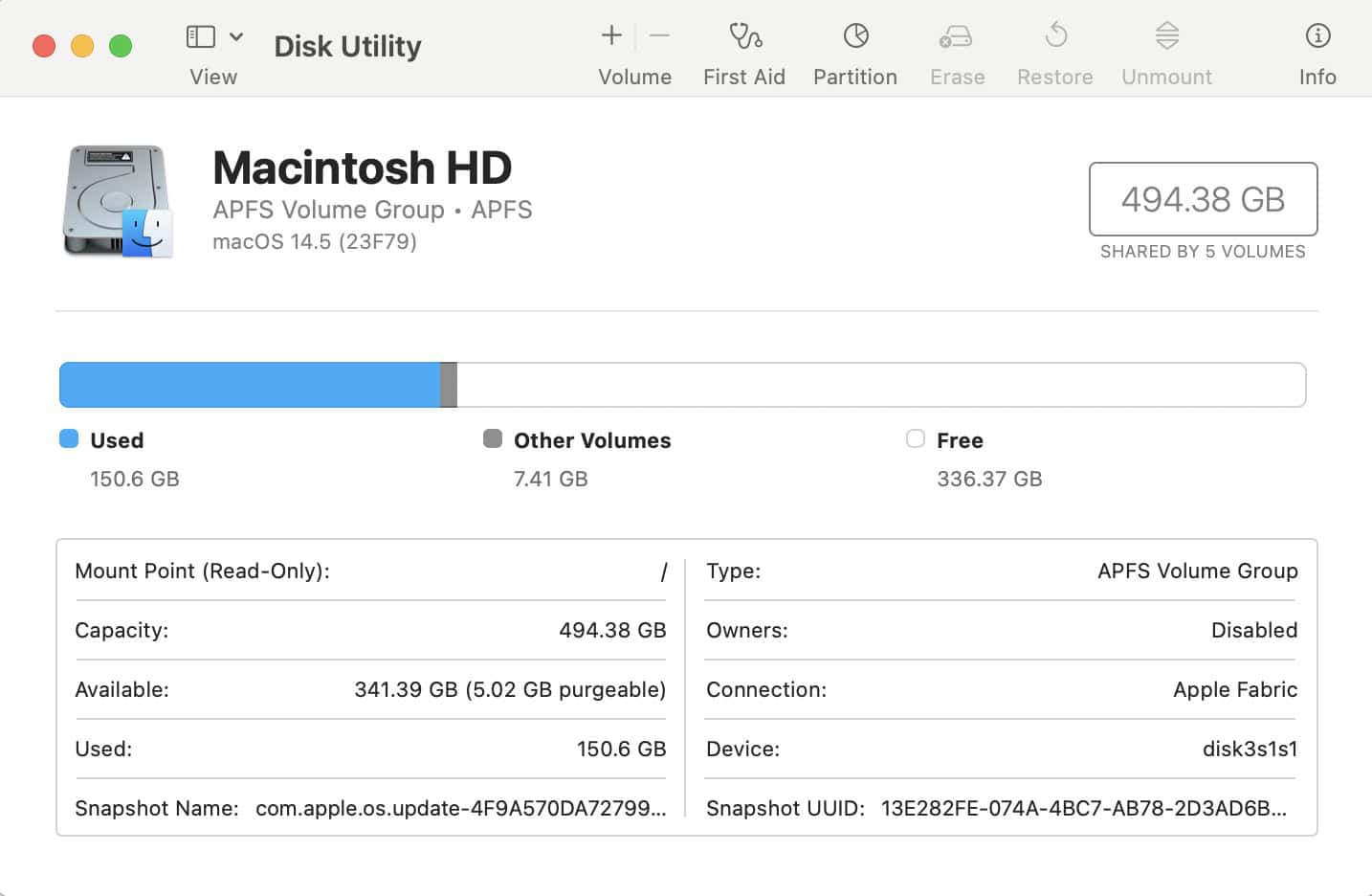Screen dimensions: 1372x896
Task: Toggle the Other Volumes legend marker
Action: pyautogui.click(x=493, y=438)
